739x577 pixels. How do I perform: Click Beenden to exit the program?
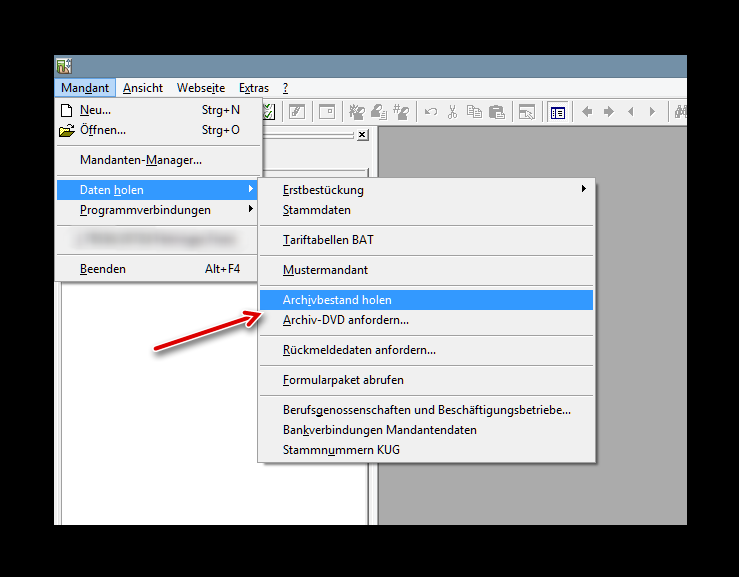pyautogui.click(x=103, y=269)
